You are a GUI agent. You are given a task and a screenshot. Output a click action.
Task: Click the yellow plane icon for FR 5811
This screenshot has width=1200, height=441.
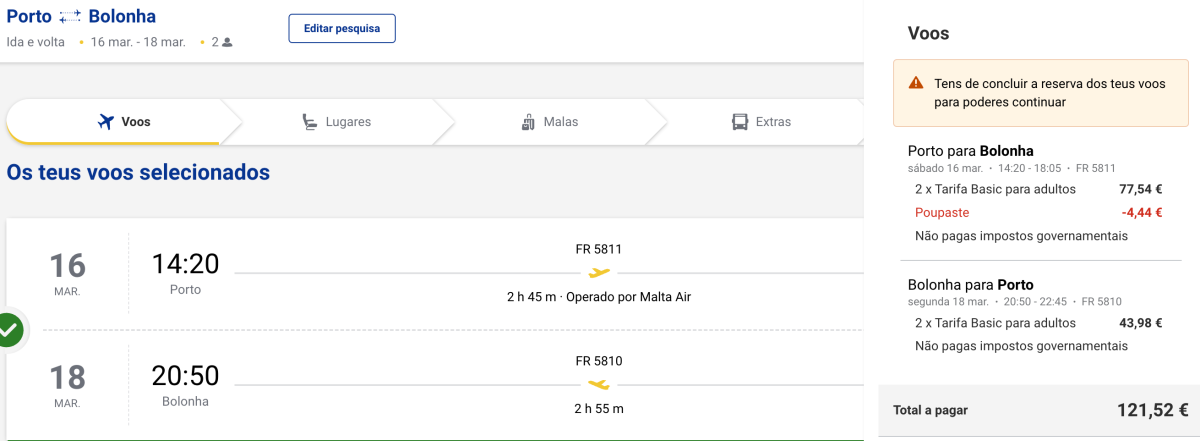(599, 272)
